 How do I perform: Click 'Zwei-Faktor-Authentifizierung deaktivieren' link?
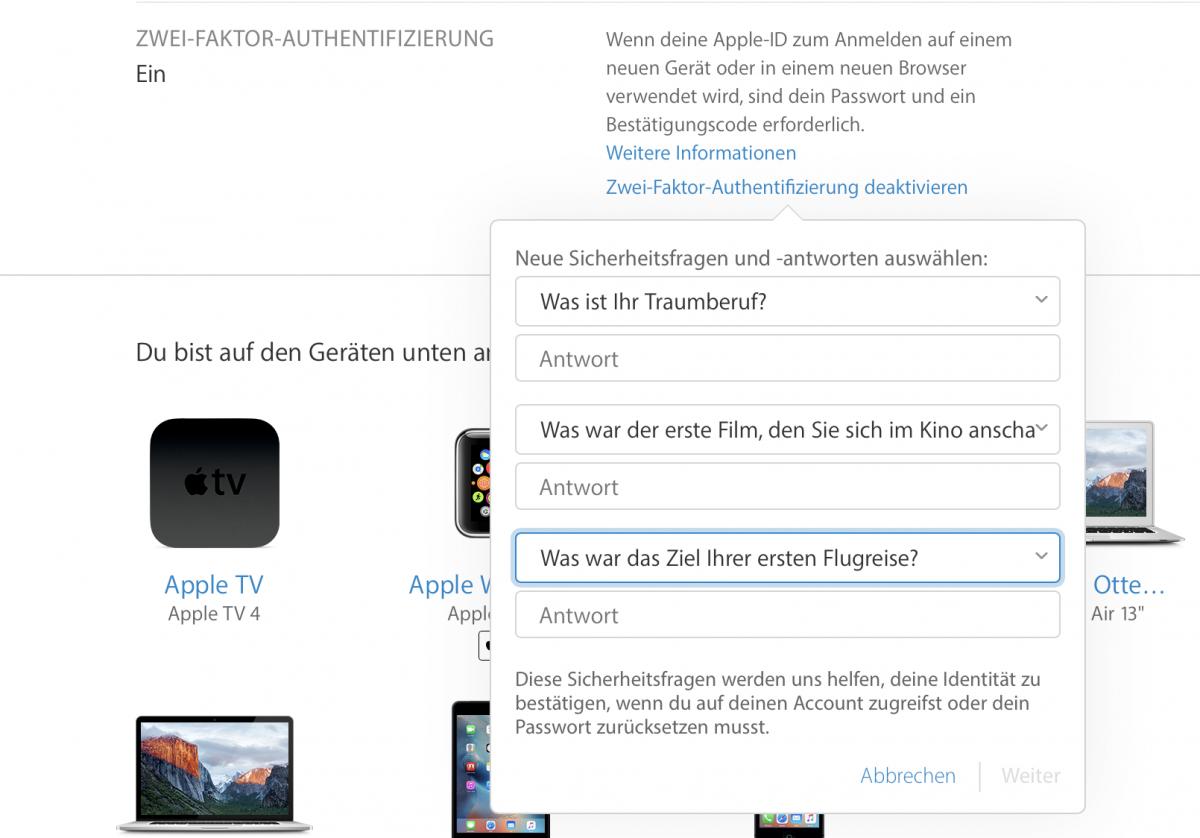(x=787, y=187)
